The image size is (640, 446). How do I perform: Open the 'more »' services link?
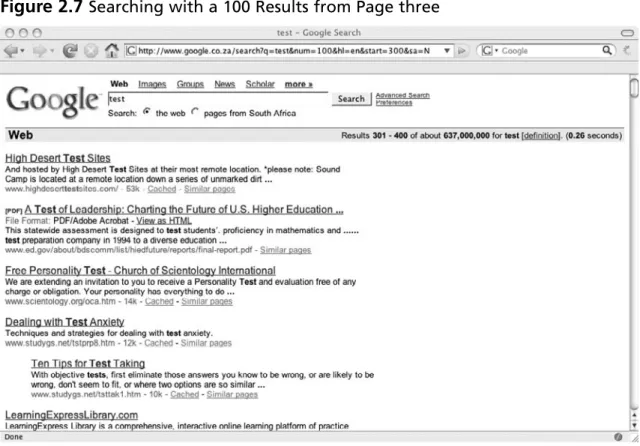pyautogui.click(x=298, y=84)
